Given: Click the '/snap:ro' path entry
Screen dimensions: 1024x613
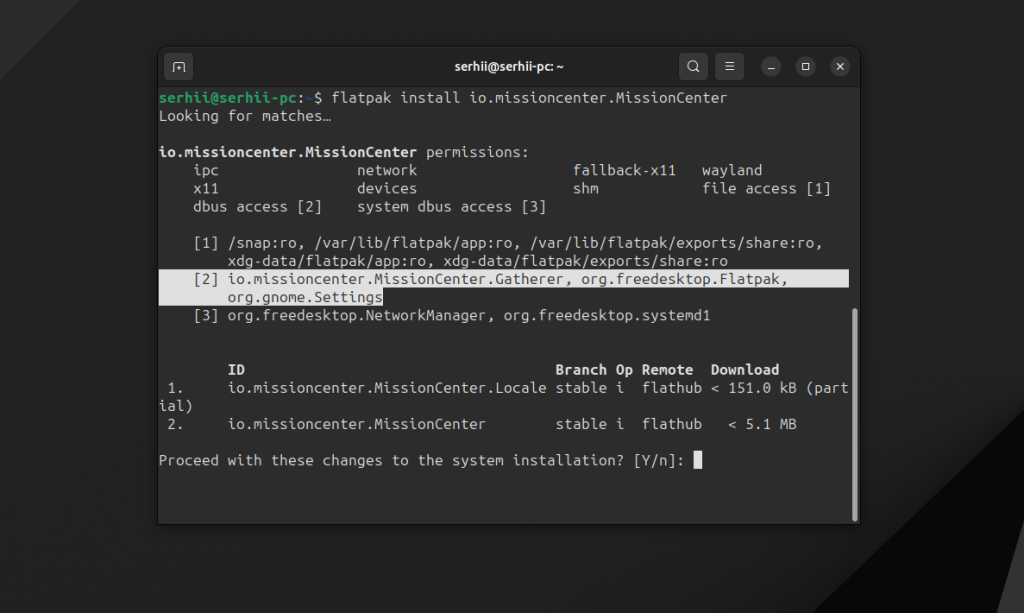Looking at the screenshot, I should tap(263, 243).
